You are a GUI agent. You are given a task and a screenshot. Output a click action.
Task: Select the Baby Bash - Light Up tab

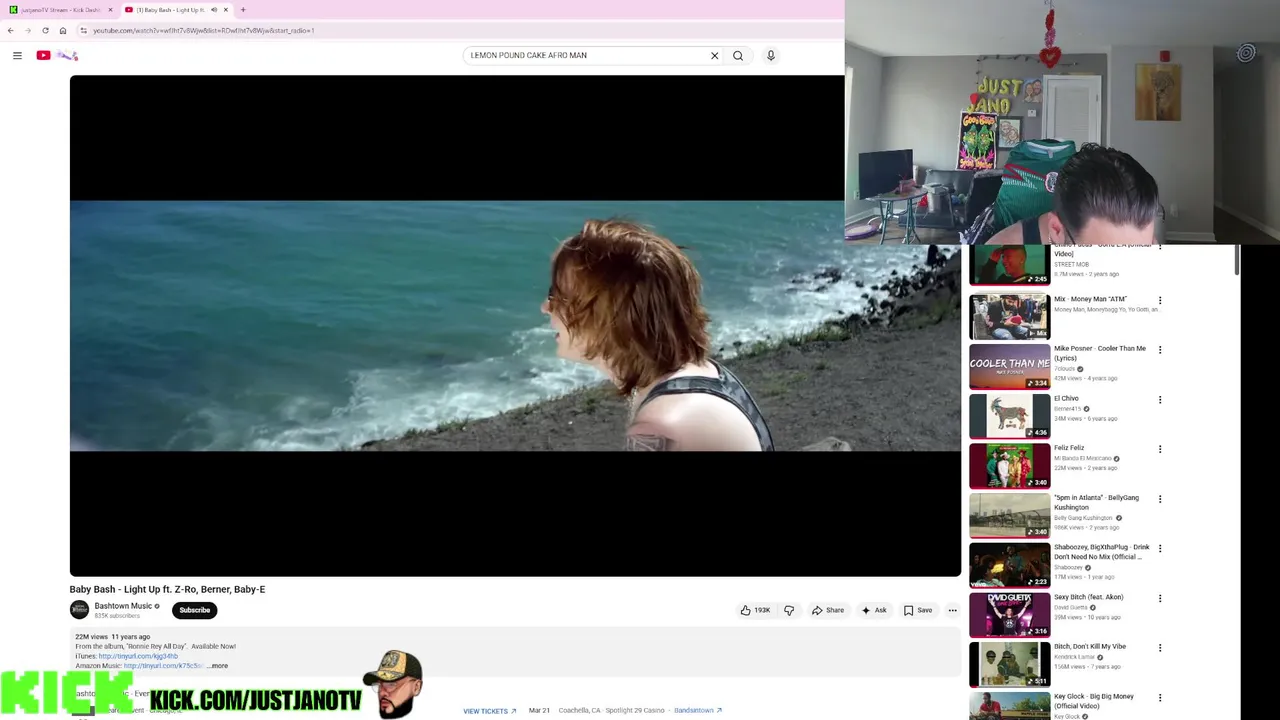[x=170, y=10]
